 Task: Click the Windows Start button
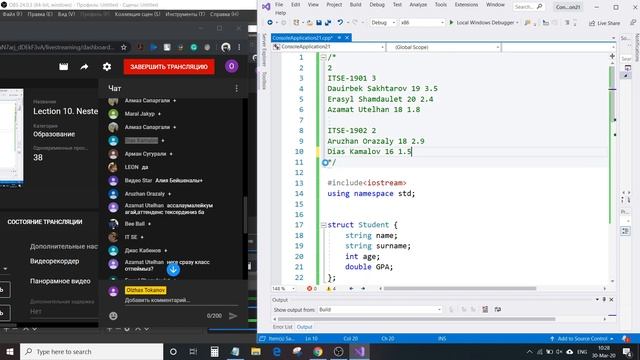click(10, 351)
